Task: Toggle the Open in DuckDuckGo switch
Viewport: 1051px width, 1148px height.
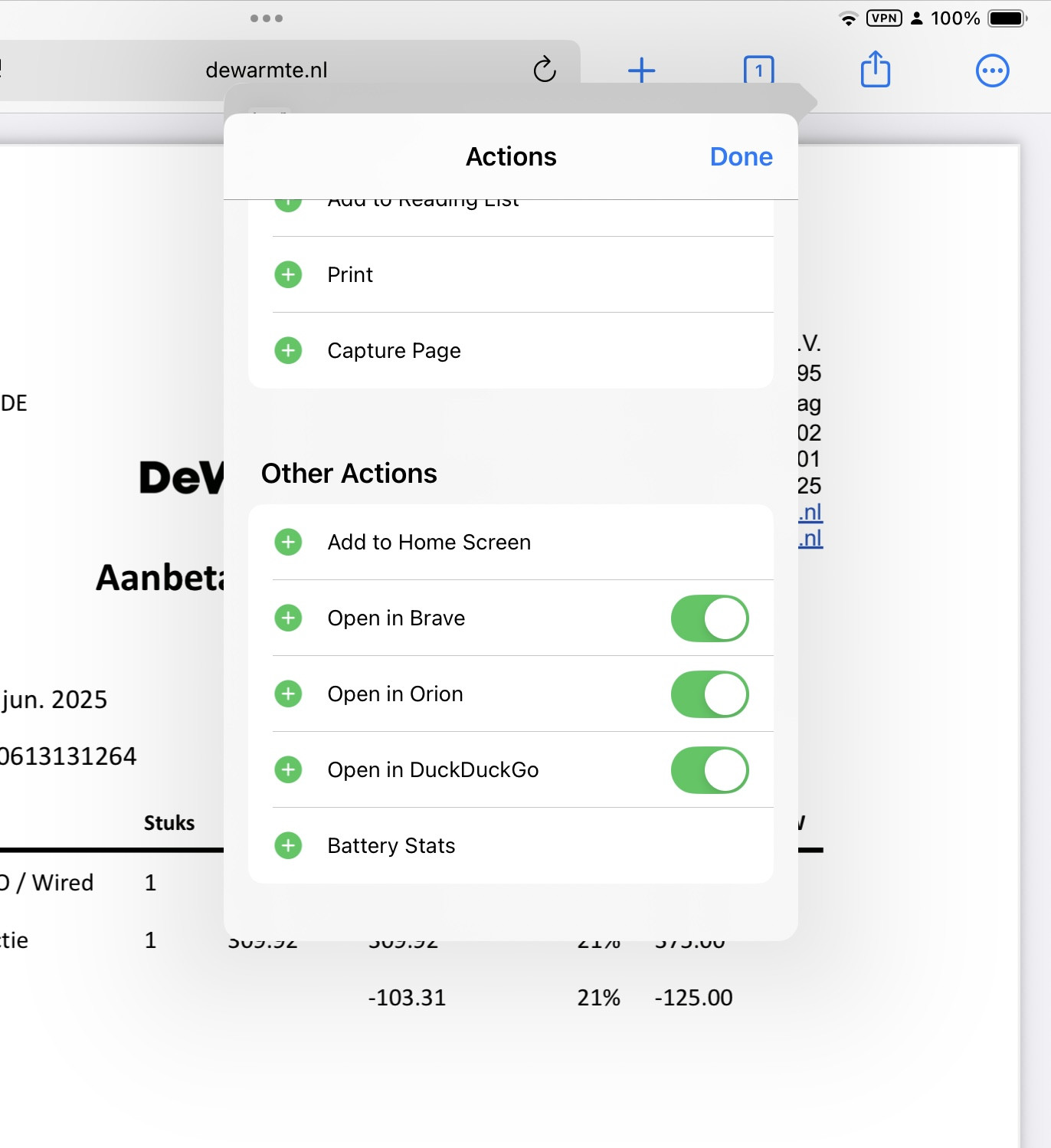Action: [709, 770]
